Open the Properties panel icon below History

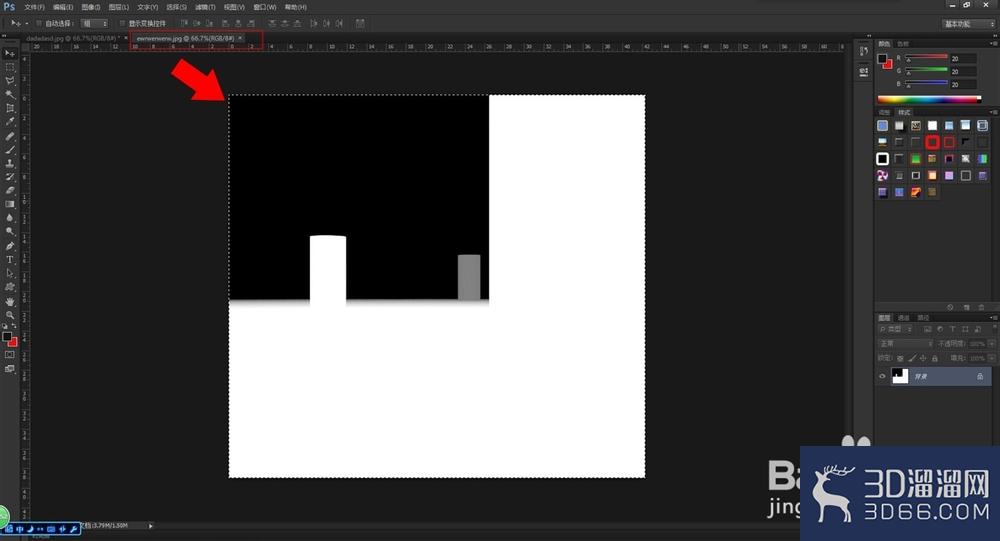tap(864, 71)
